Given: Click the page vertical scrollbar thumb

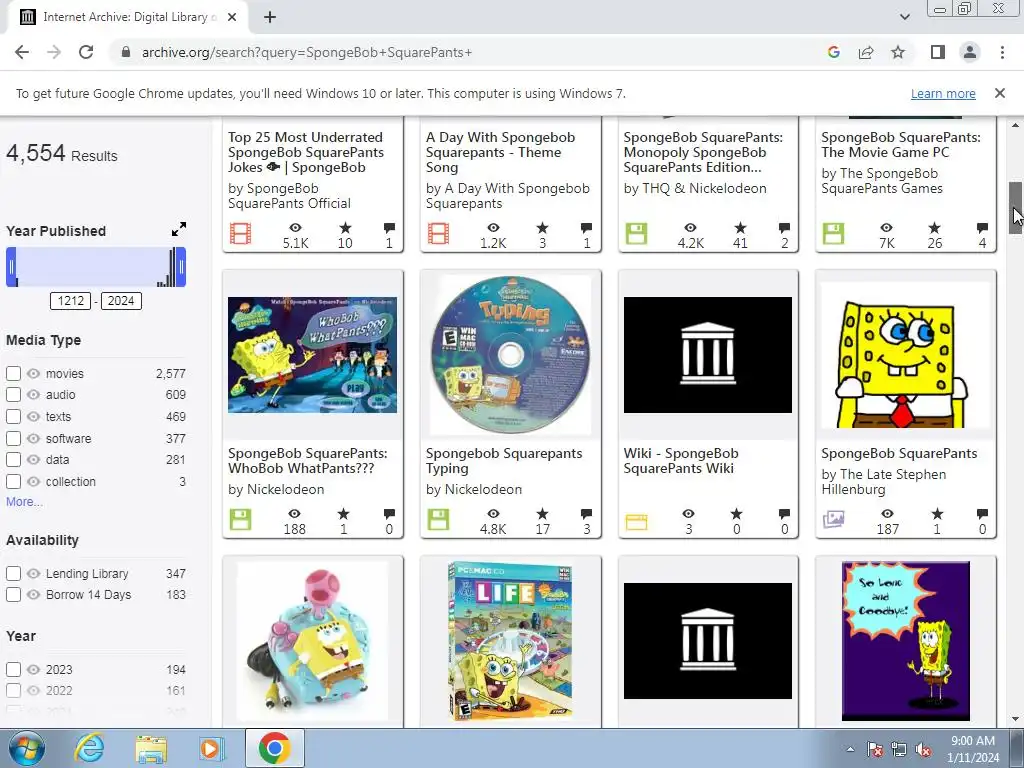Looking at the screenshot, I should [1015, 206].
